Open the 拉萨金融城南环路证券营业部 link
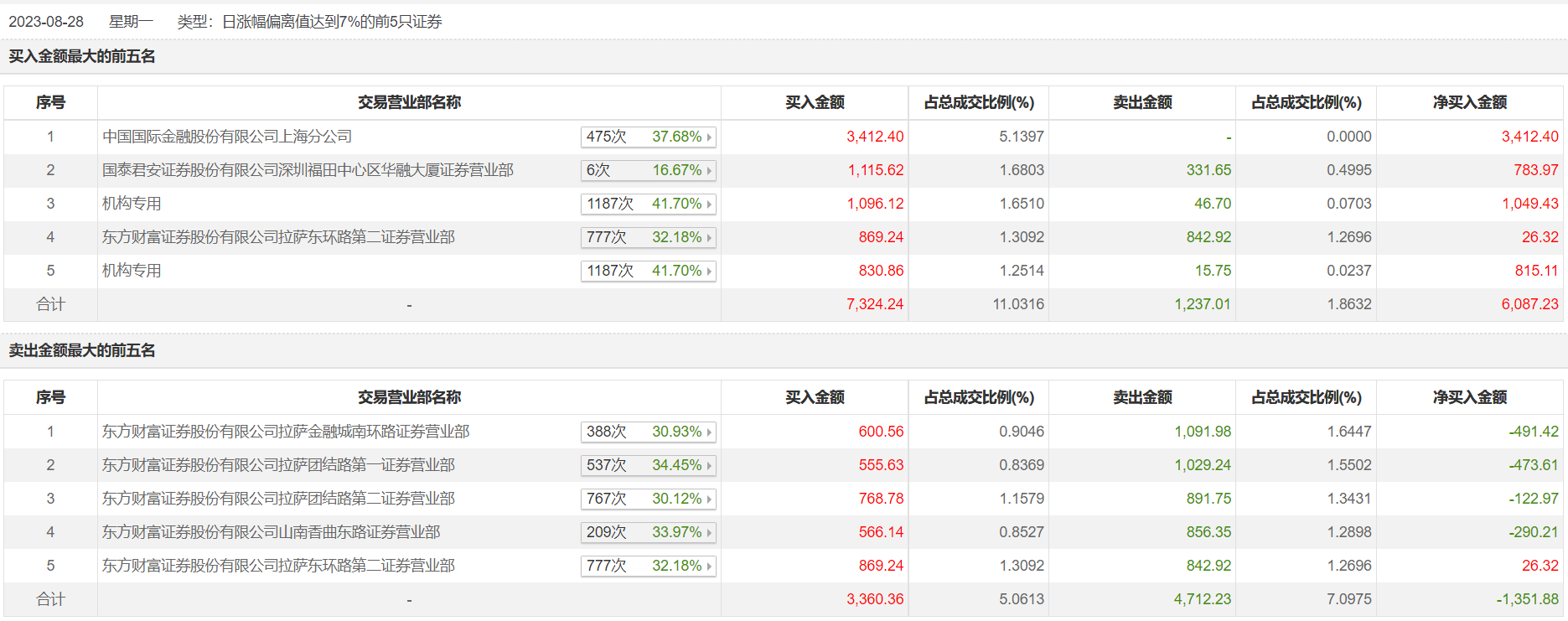Viewport: 1568px width, 621px height. click(x=286, y=432)
